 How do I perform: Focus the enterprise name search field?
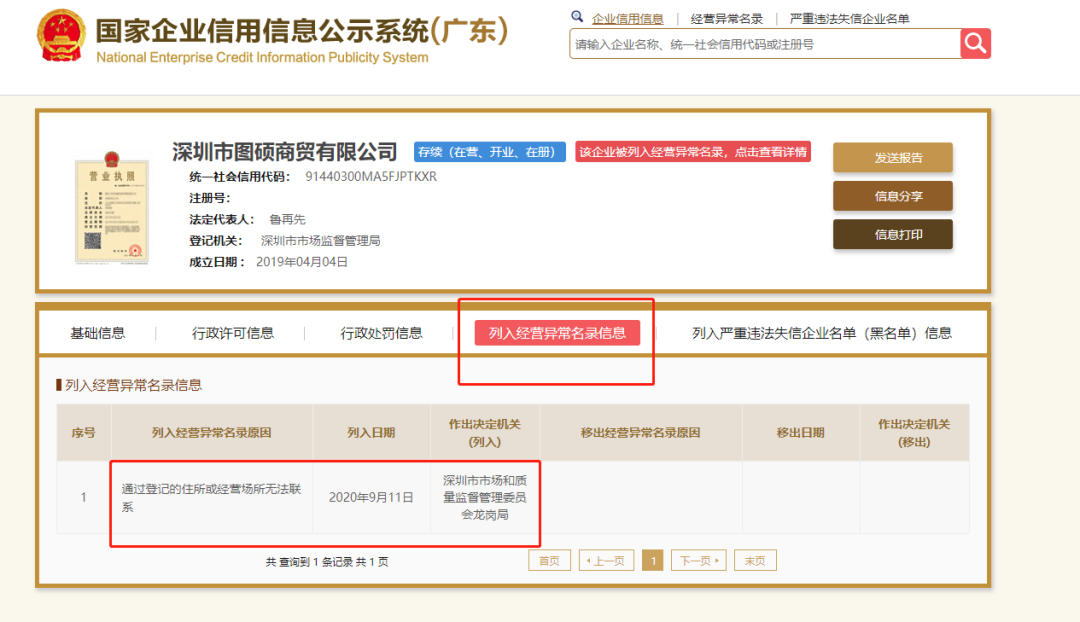tap(765, 44)
